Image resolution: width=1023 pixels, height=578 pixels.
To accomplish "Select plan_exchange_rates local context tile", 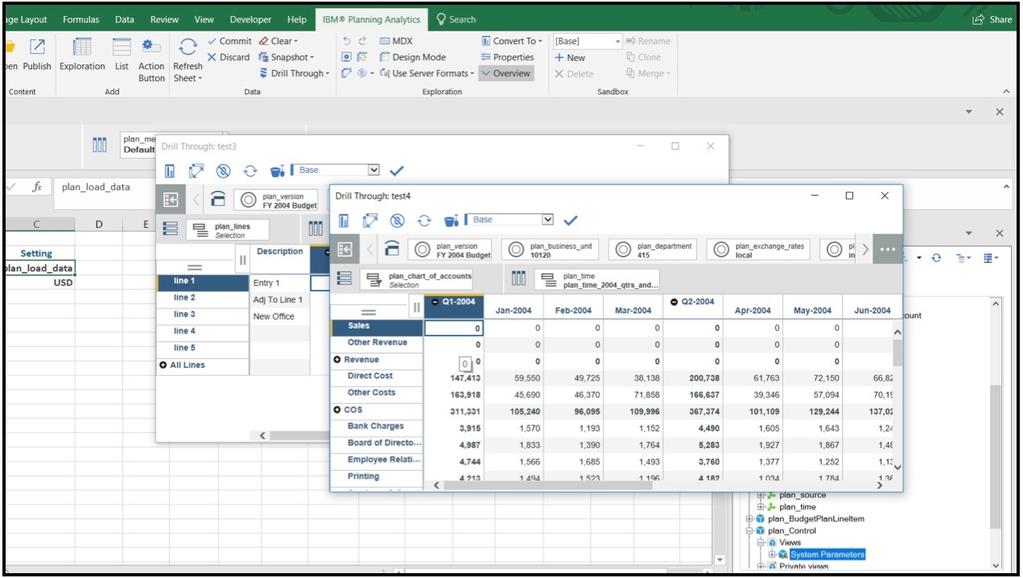I will pos(759,250).
